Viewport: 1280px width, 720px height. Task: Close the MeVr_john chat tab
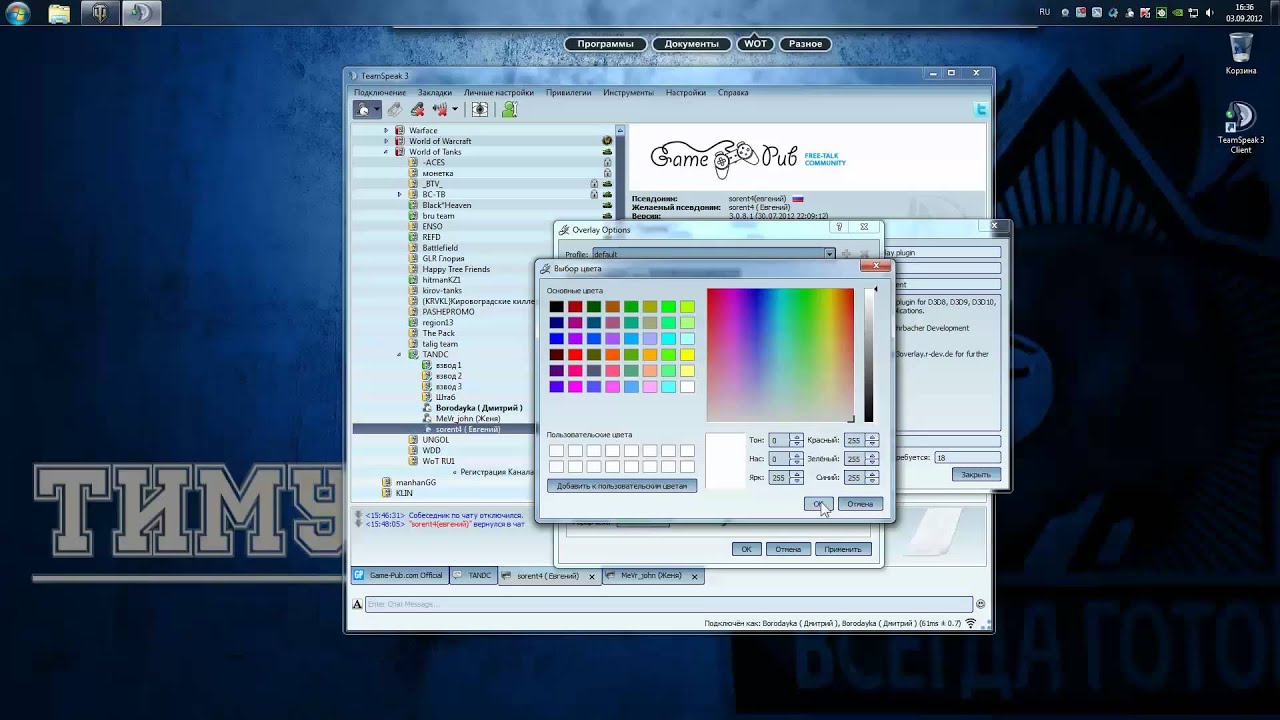pyautogui.click(x=695, y=576)
